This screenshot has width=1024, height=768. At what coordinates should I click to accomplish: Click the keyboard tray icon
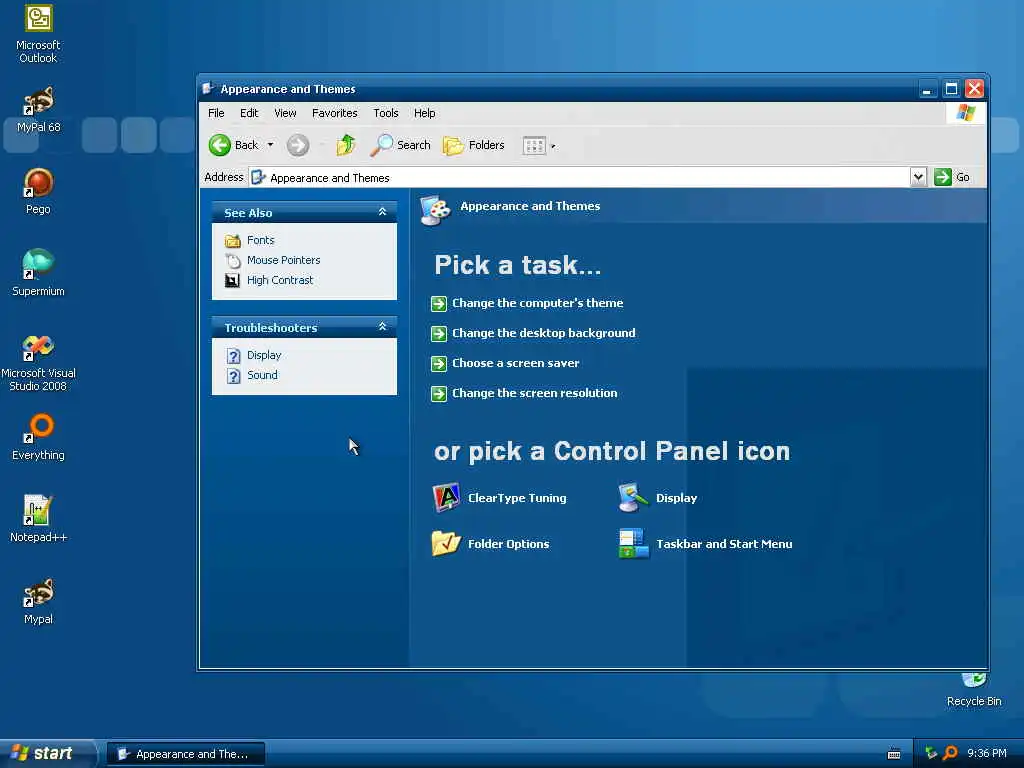(x=894, y=754)
